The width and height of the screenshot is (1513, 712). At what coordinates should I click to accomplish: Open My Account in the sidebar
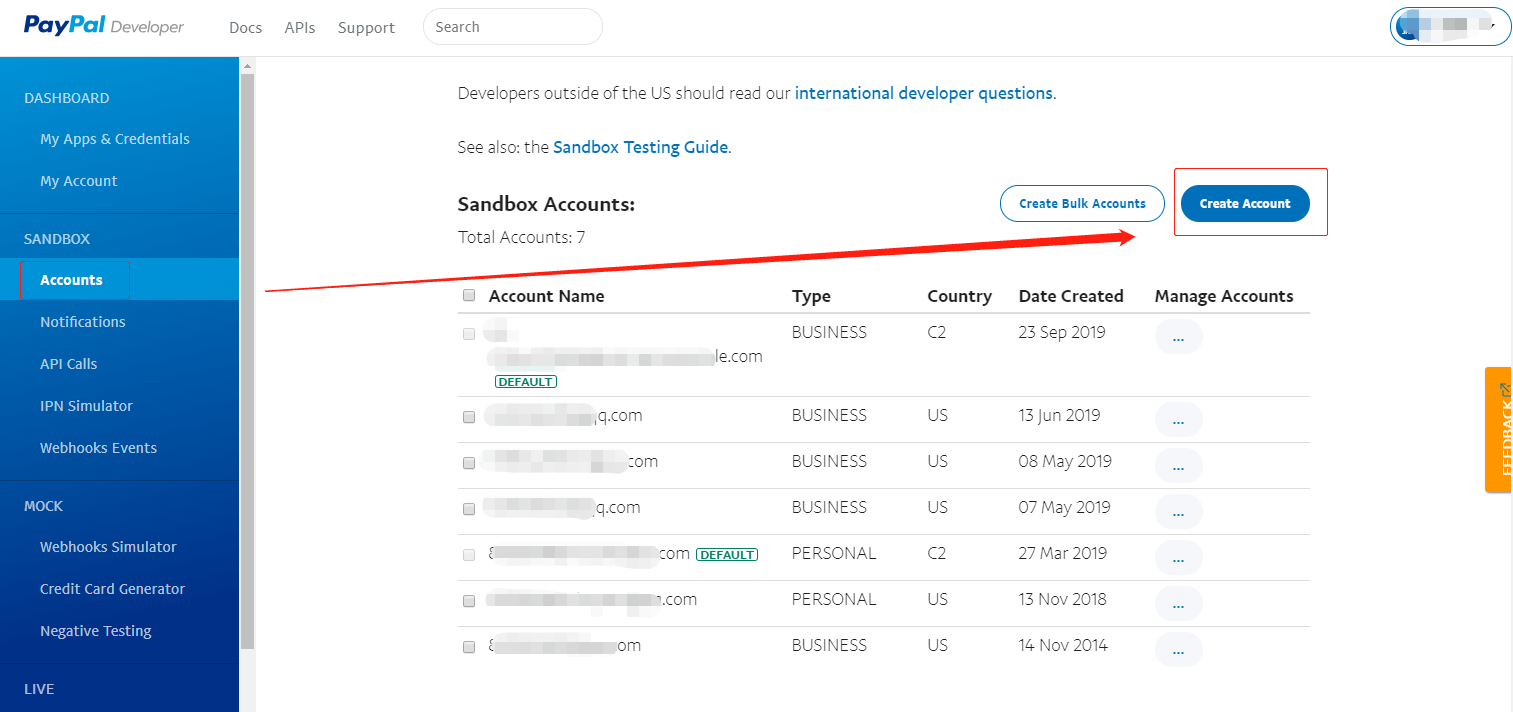pyautogui.click(x=79, y=181)
